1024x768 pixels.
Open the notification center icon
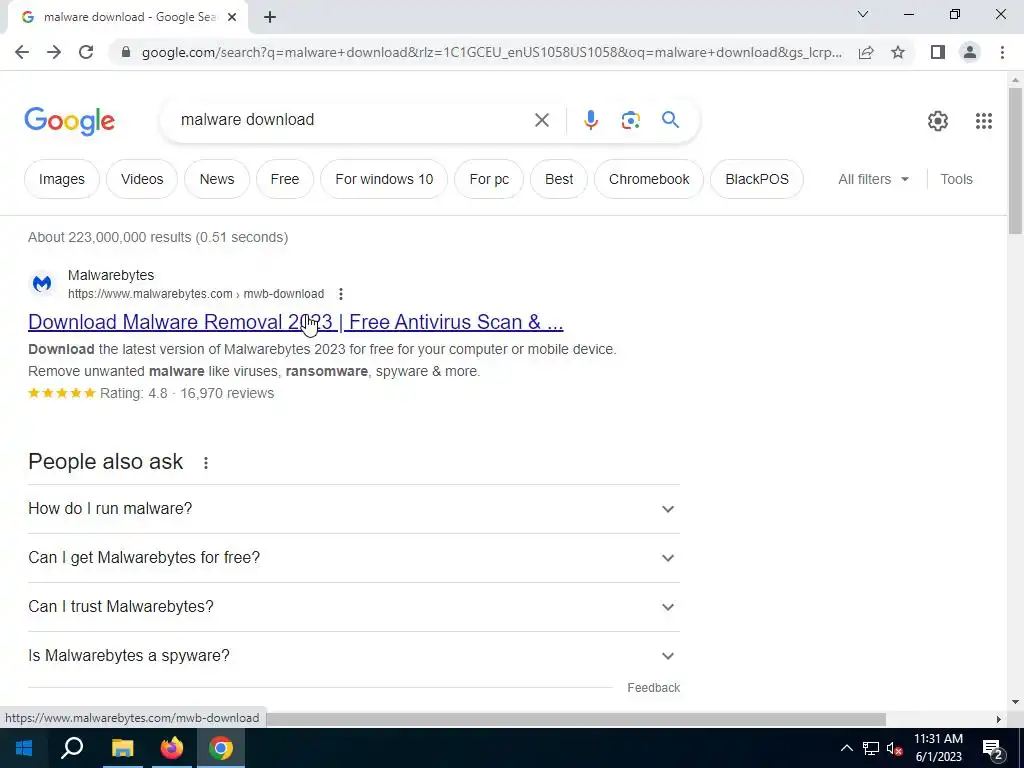(993, 748)
